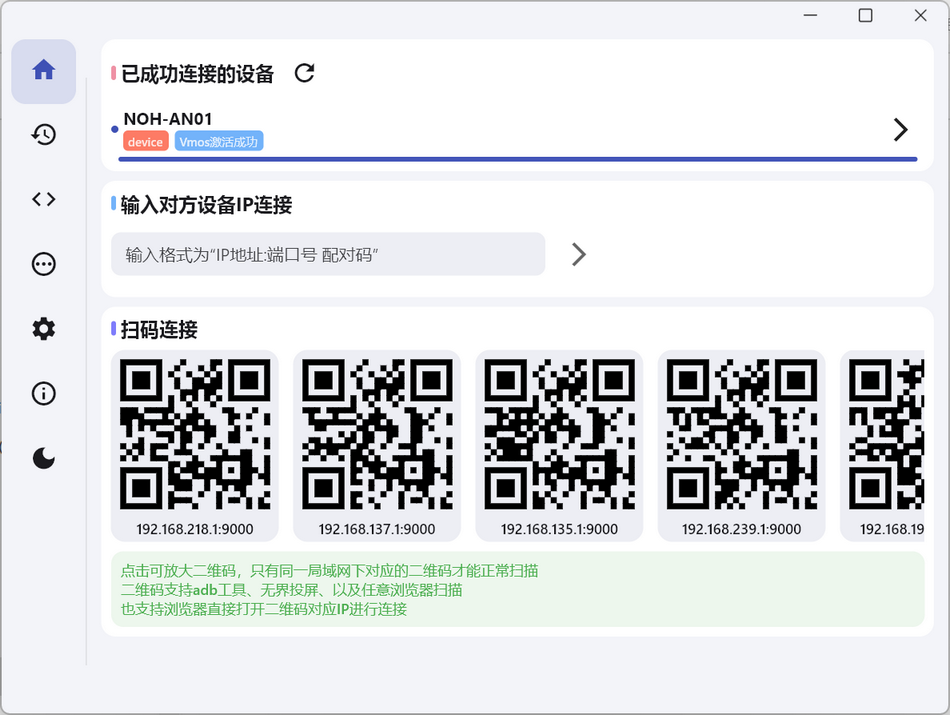Screen dimensions: 950x715
Task: Open the Home page in sidebar
Action: click(x=43, y=71)
